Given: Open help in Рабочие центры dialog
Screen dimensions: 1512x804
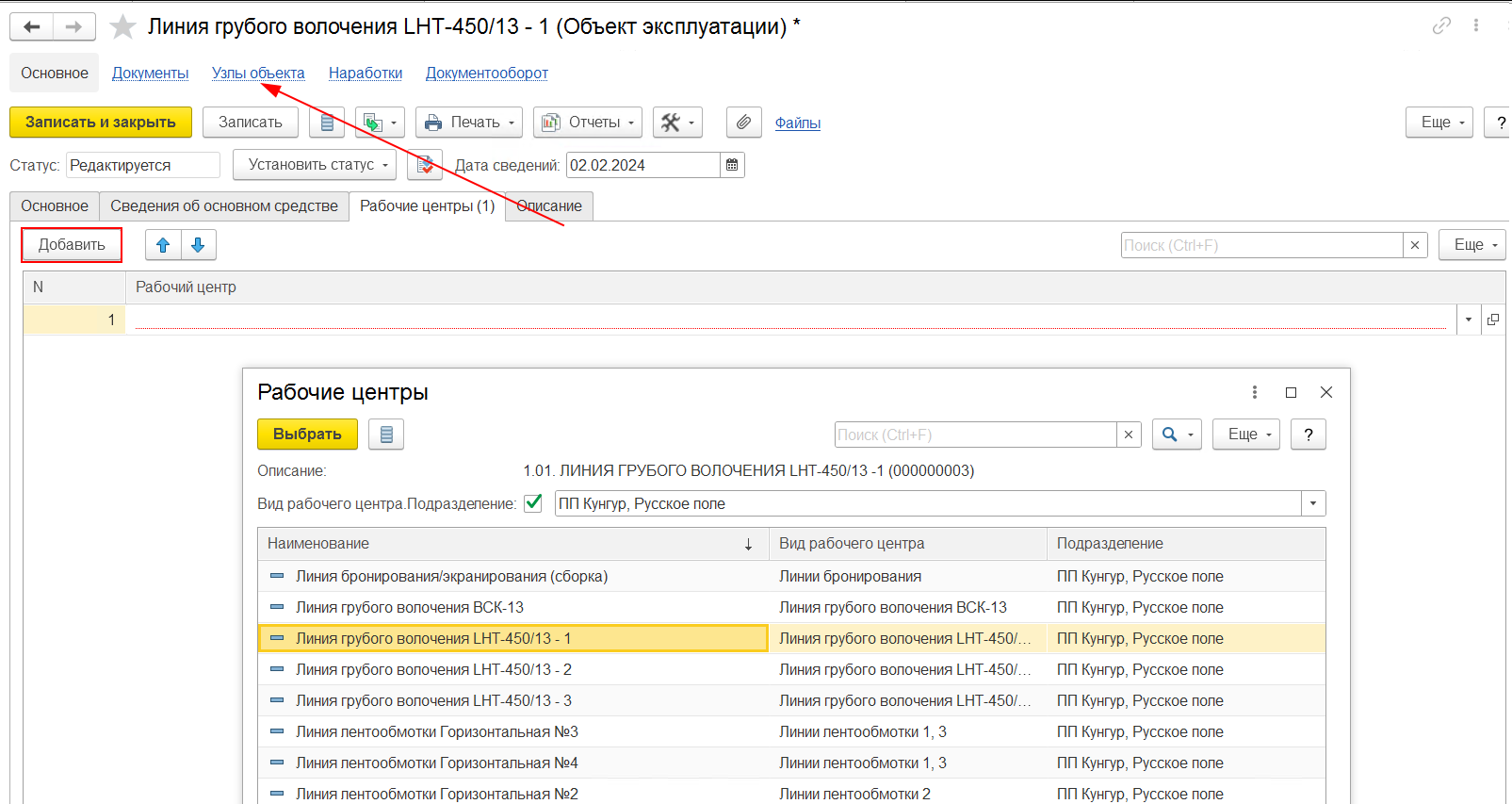Looking at the screenshot, I should click(x=1309, y=435).
